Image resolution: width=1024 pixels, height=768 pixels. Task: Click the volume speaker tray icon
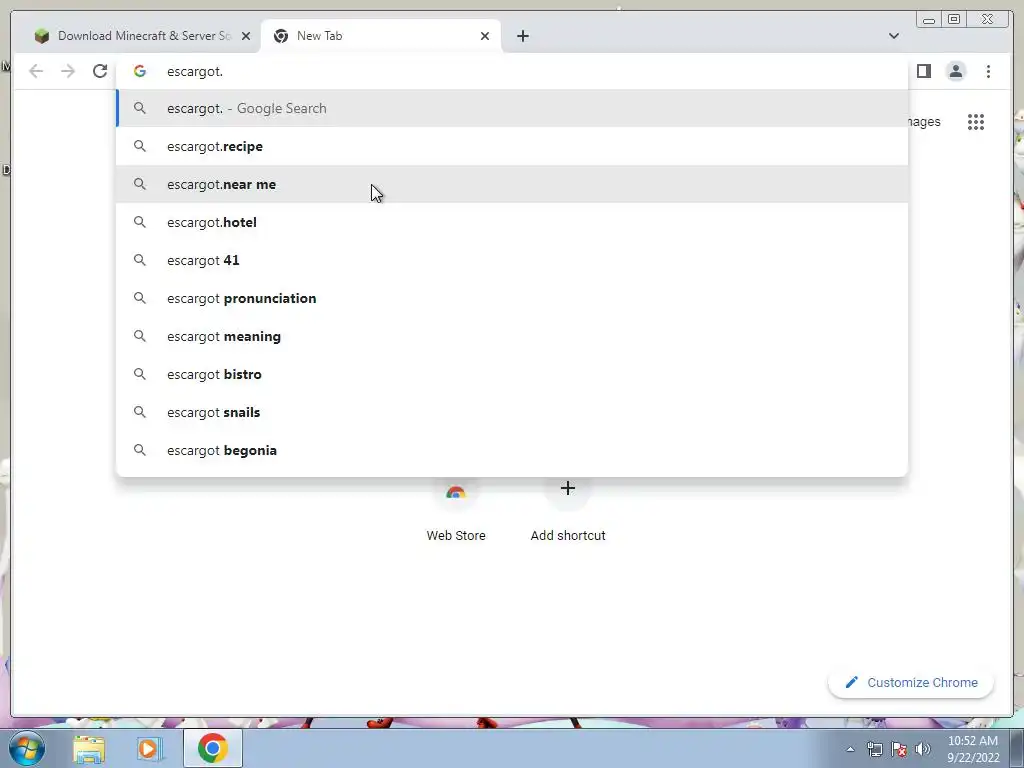[x=923, y=749]
